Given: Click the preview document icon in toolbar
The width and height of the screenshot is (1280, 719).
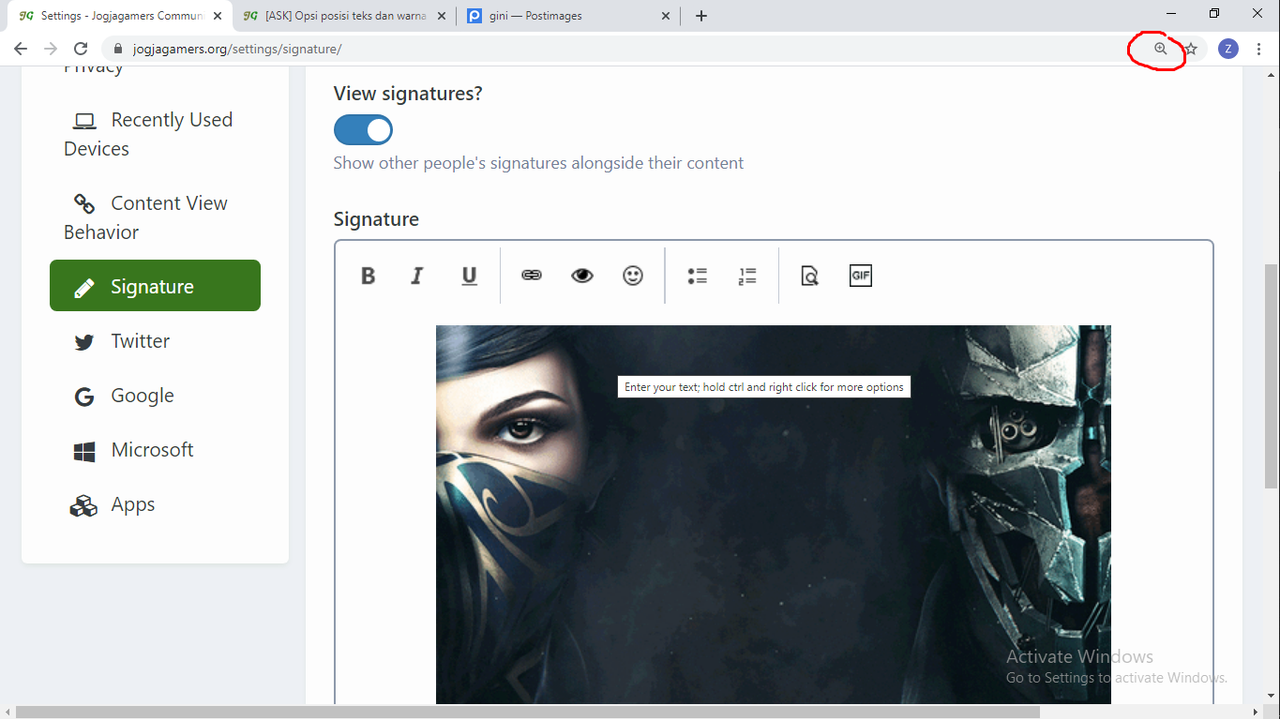Looking at the screenshot, I should pos(810,276).
